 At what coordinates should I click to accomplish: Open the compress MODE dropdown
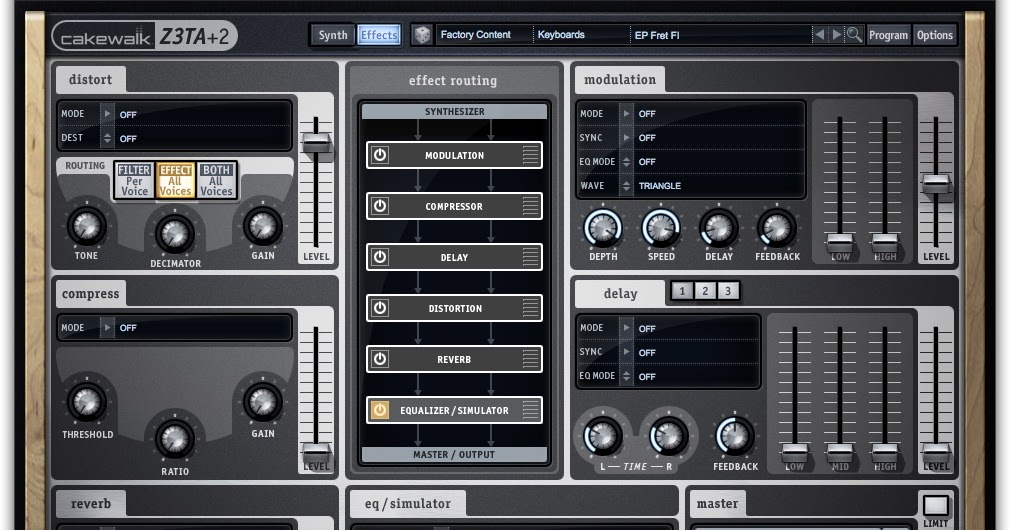point(108,328)
